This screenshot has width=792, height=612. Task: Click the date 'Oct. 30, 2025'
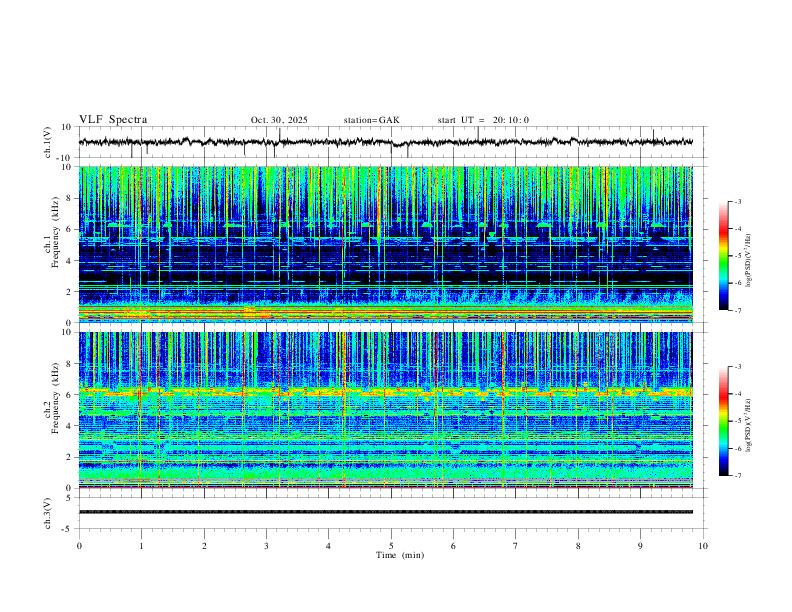pos(279,120)
